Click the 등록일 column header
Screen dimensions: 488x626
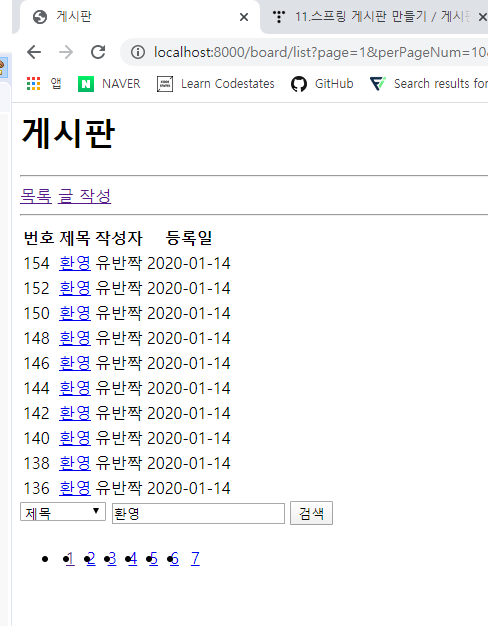click(188, 238)
